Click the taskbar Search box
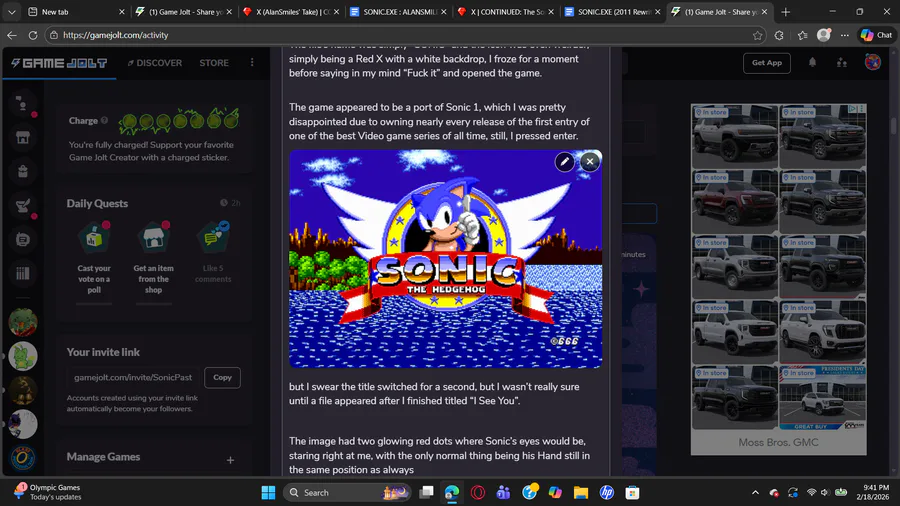Image resolution: width=900 pixels, height=506 pixels. pyautogui.click(x=347, y=492)
